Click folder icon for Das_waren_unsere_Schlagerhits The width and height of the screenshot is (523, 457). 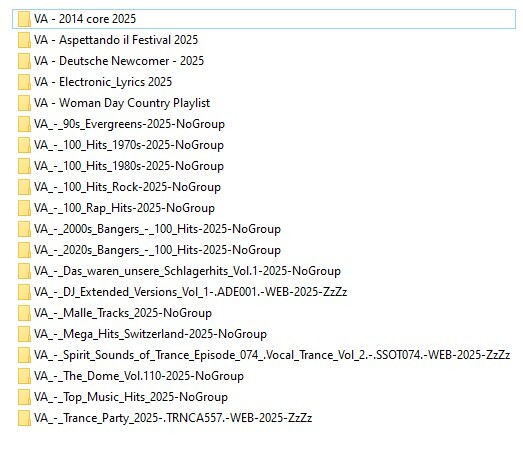24,271
